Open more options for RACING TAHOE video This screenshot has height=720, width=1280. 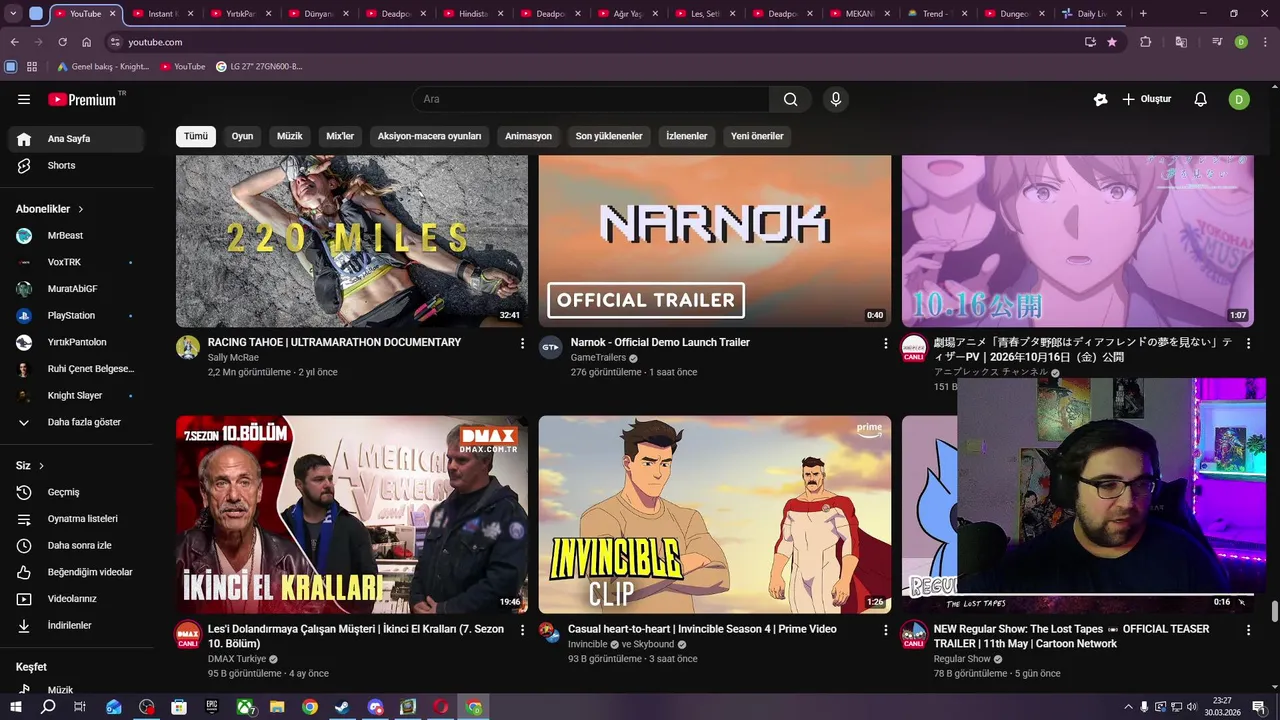(x=522, y=343)
